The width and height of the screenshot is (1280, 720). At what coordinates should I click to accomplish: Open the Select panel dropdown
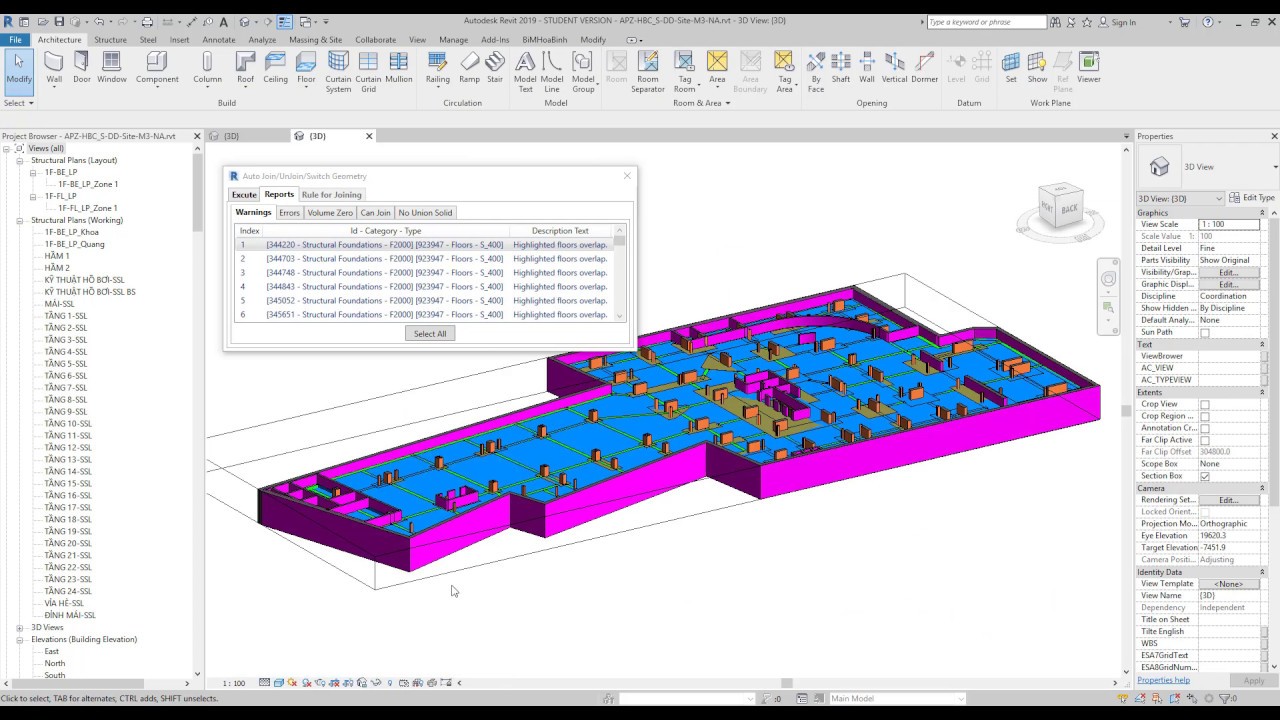[19, 103]
